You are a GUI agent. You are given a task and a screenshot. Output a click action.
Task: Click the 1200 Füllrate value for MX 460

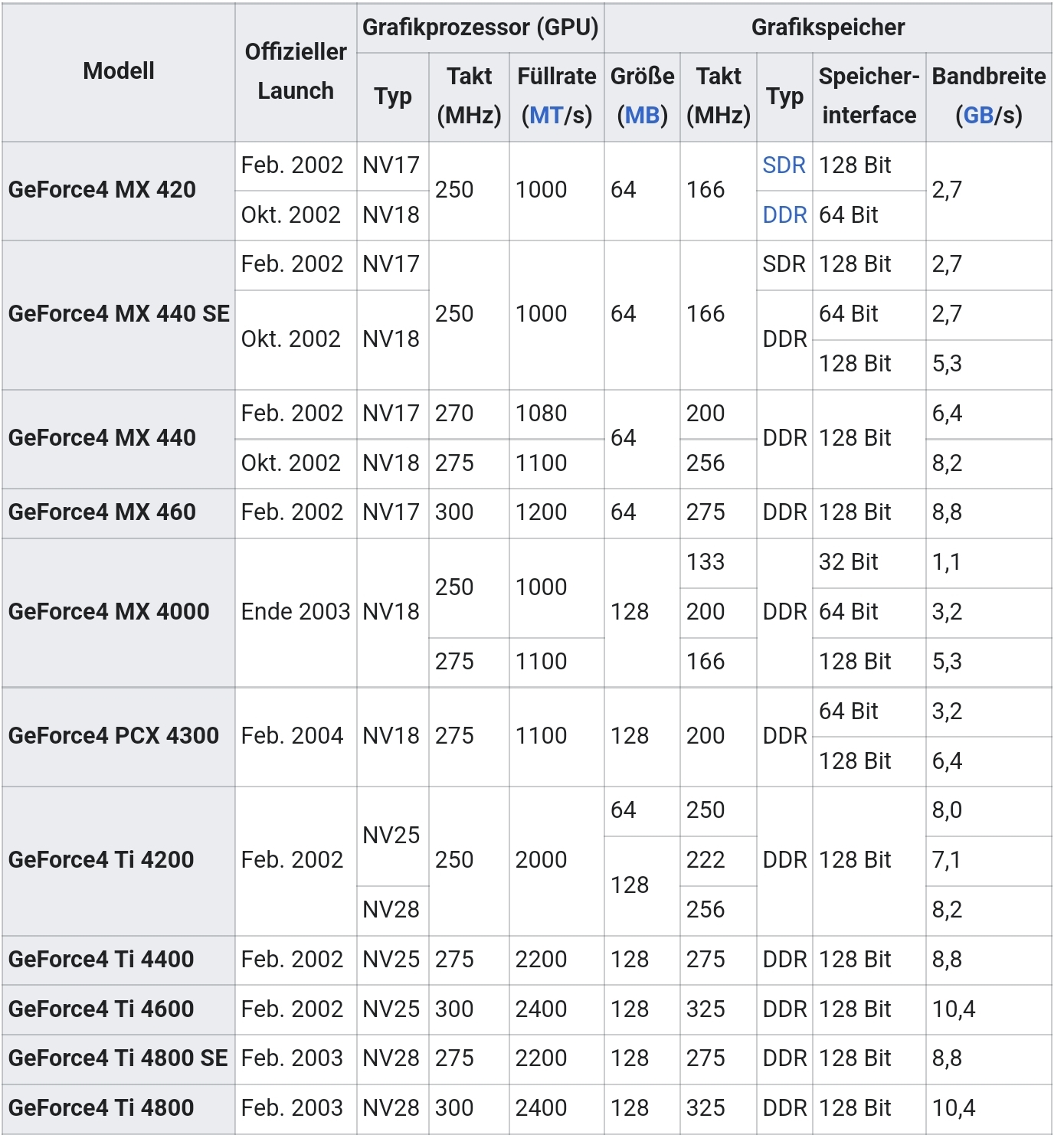point(557,513)
